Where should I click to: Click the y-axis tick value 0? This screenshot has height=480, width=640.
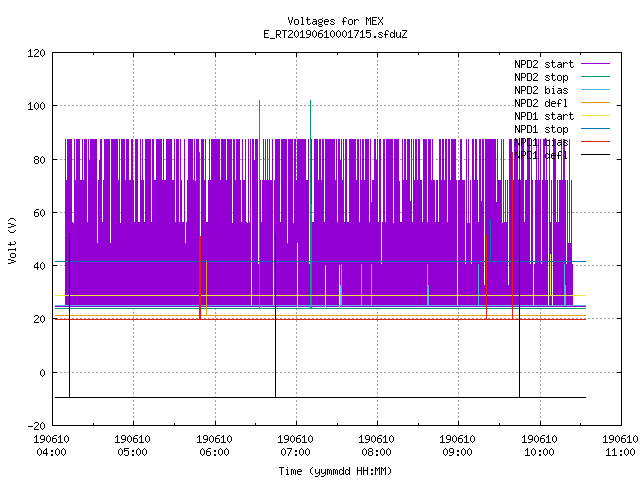click(x=42, y=373)
